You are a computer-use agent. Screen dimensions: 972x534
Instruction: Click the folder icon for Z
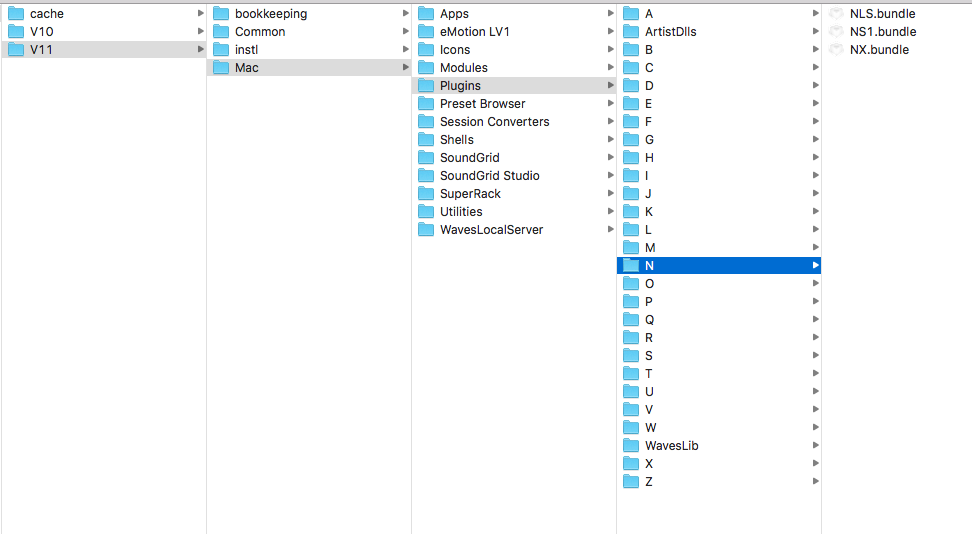(x=631, y=481)
